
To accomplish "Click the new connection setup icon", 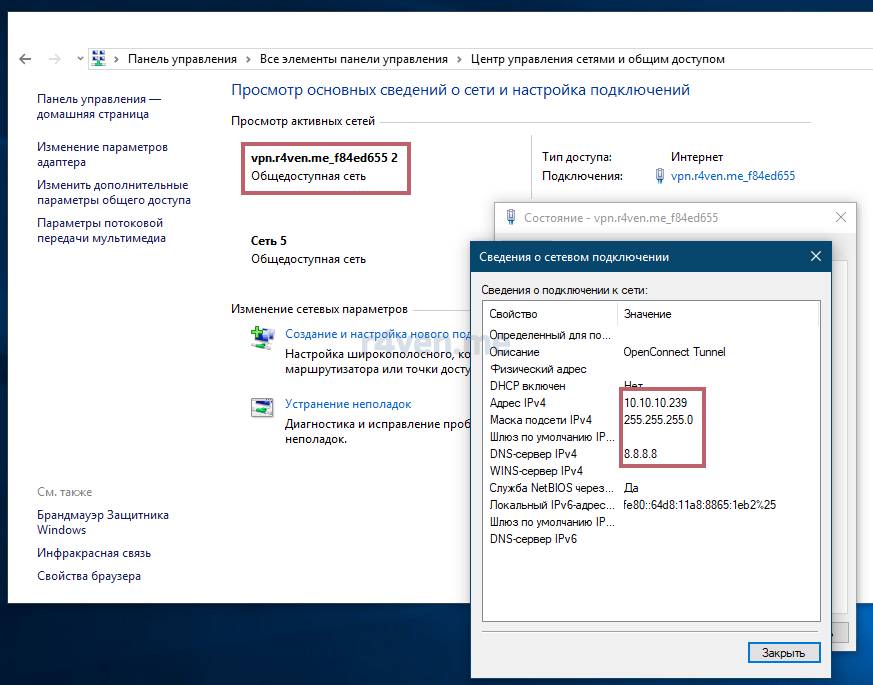I will coord(262,339).
